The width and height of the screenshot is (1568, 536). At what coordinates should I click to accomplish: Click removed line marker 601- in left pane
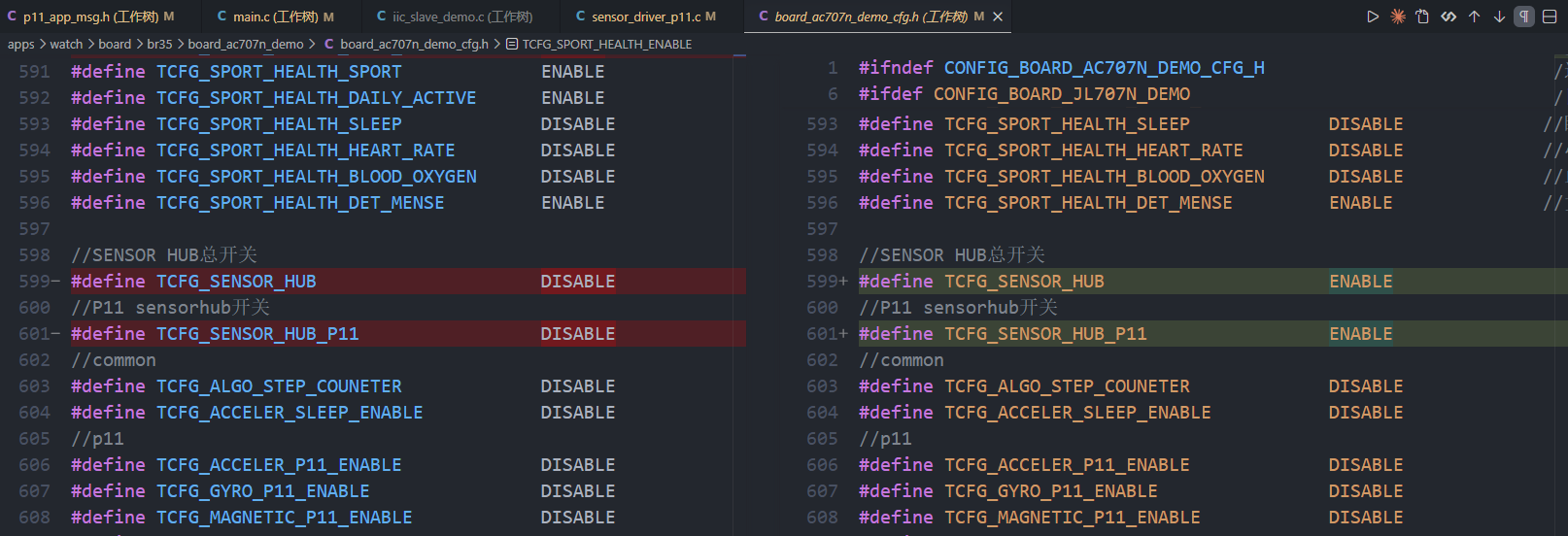point(39,334)
